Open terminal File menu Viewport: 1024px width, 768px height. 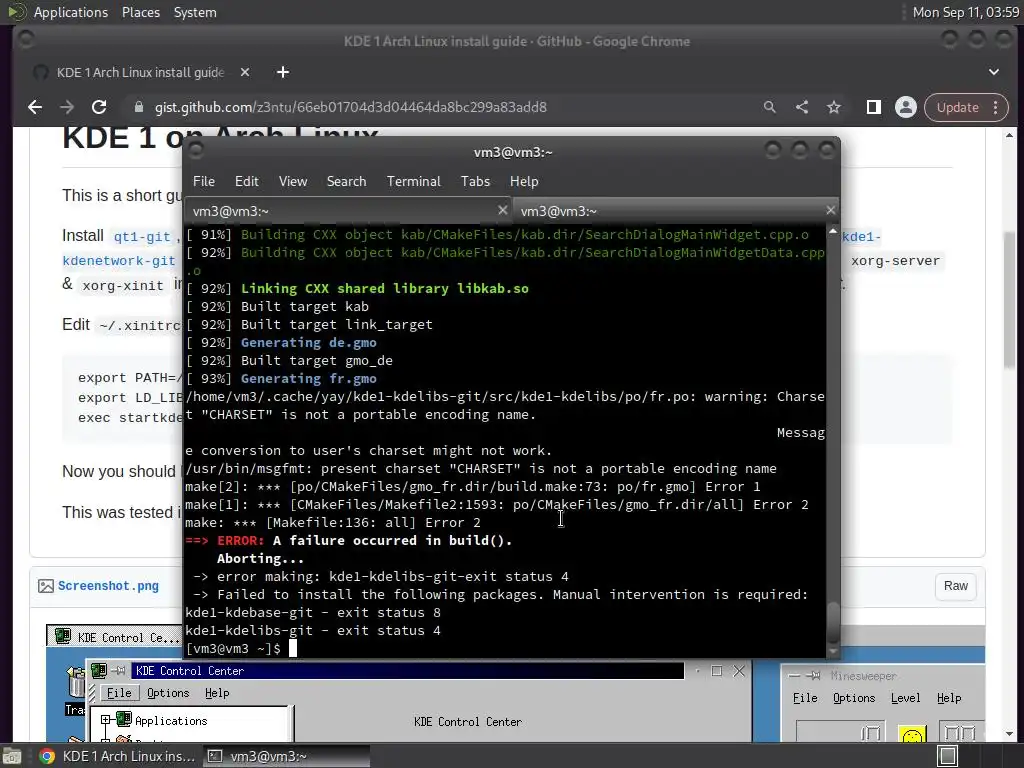(204, 182)
